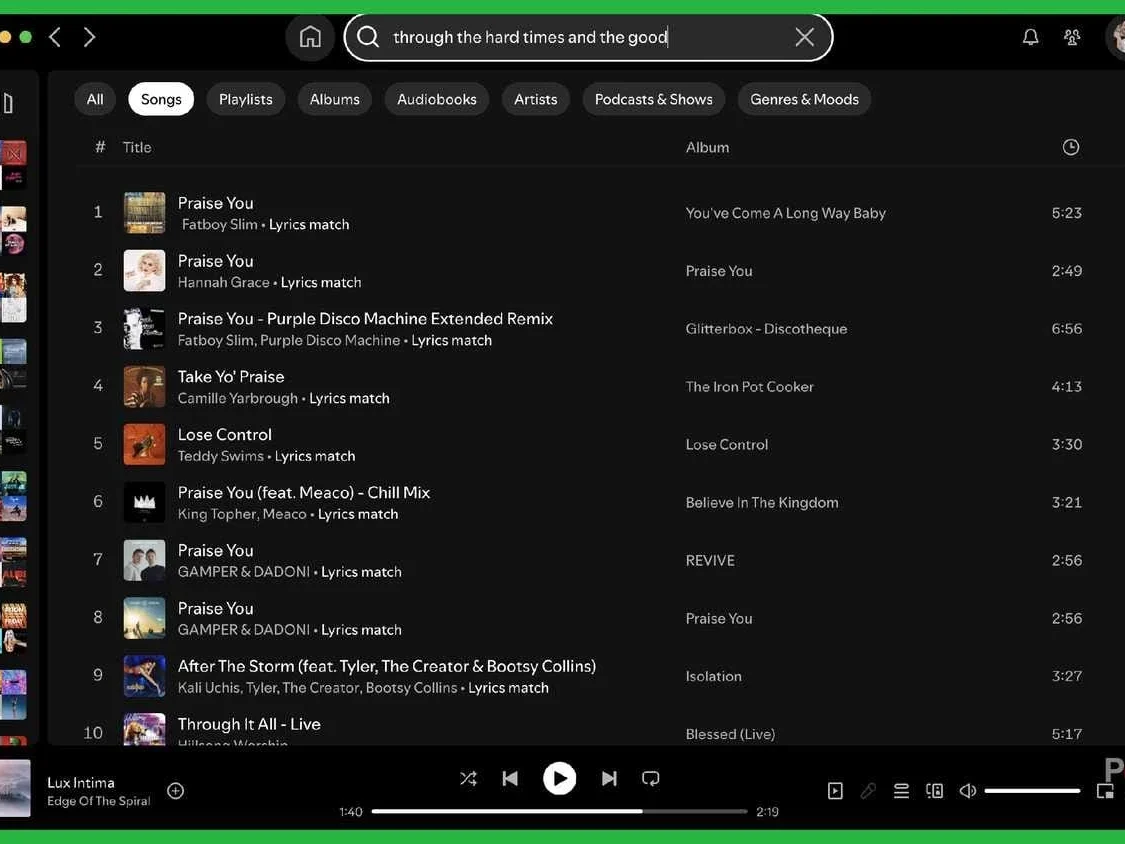Open REVIVE album link
The height and width of the screenshot is (844, 1125).
click(710, 561)
